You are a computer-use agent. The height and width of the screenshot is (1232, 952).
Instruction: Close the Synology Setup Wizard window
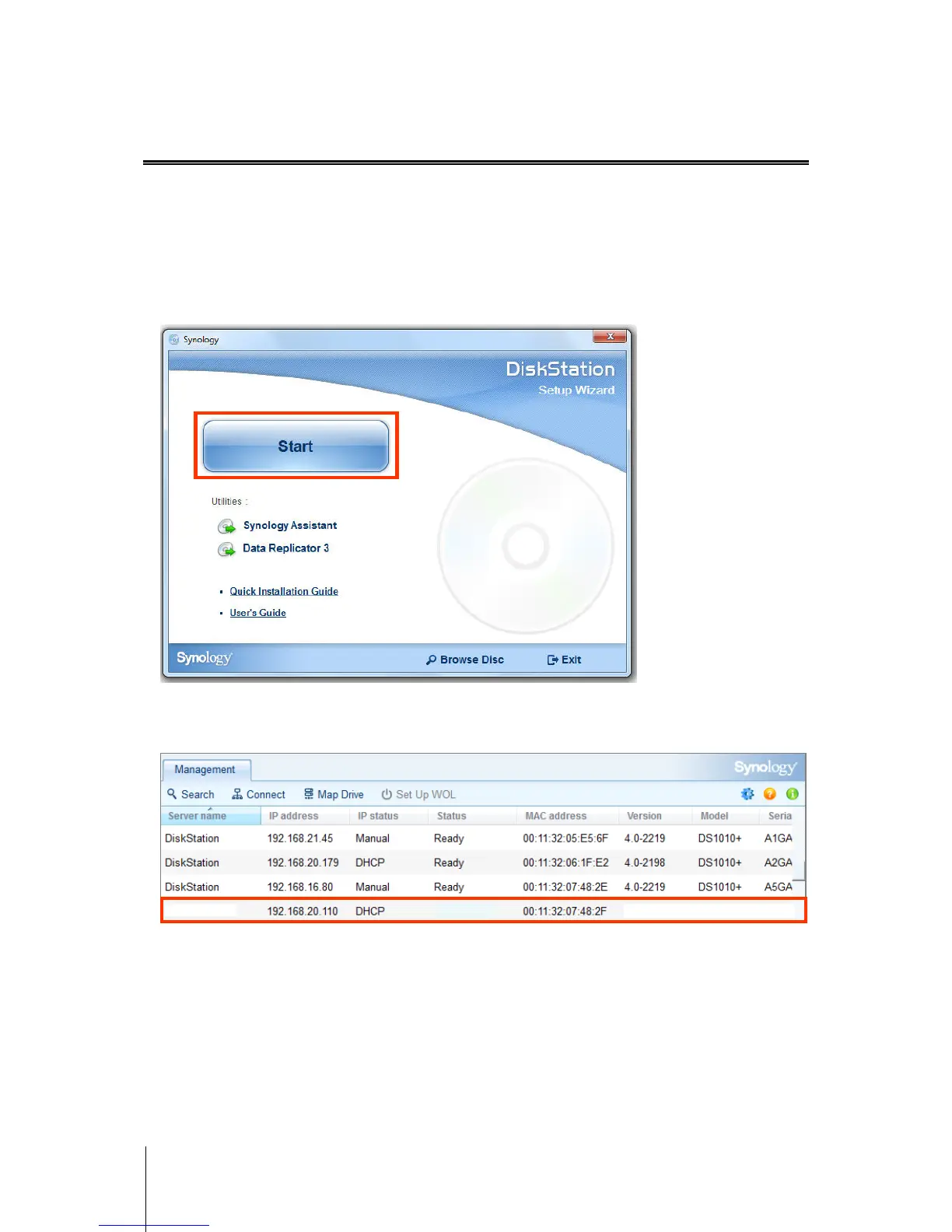(x=610, y=336)
